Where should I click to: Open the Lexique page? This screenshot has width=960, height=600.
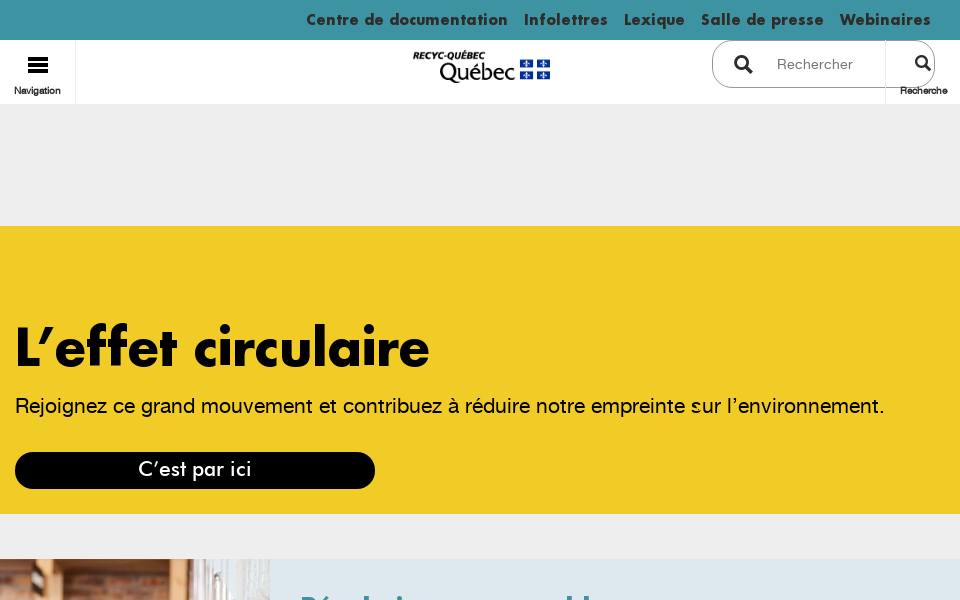click(654, 20)
